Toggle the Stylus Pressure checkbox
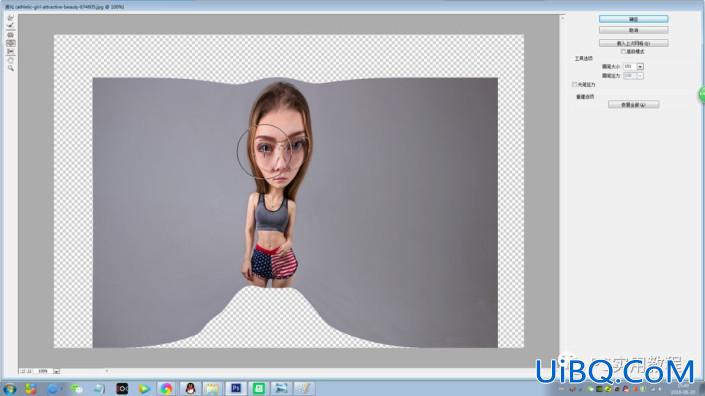This screenshot has height=396, width=705. point(574,84)
